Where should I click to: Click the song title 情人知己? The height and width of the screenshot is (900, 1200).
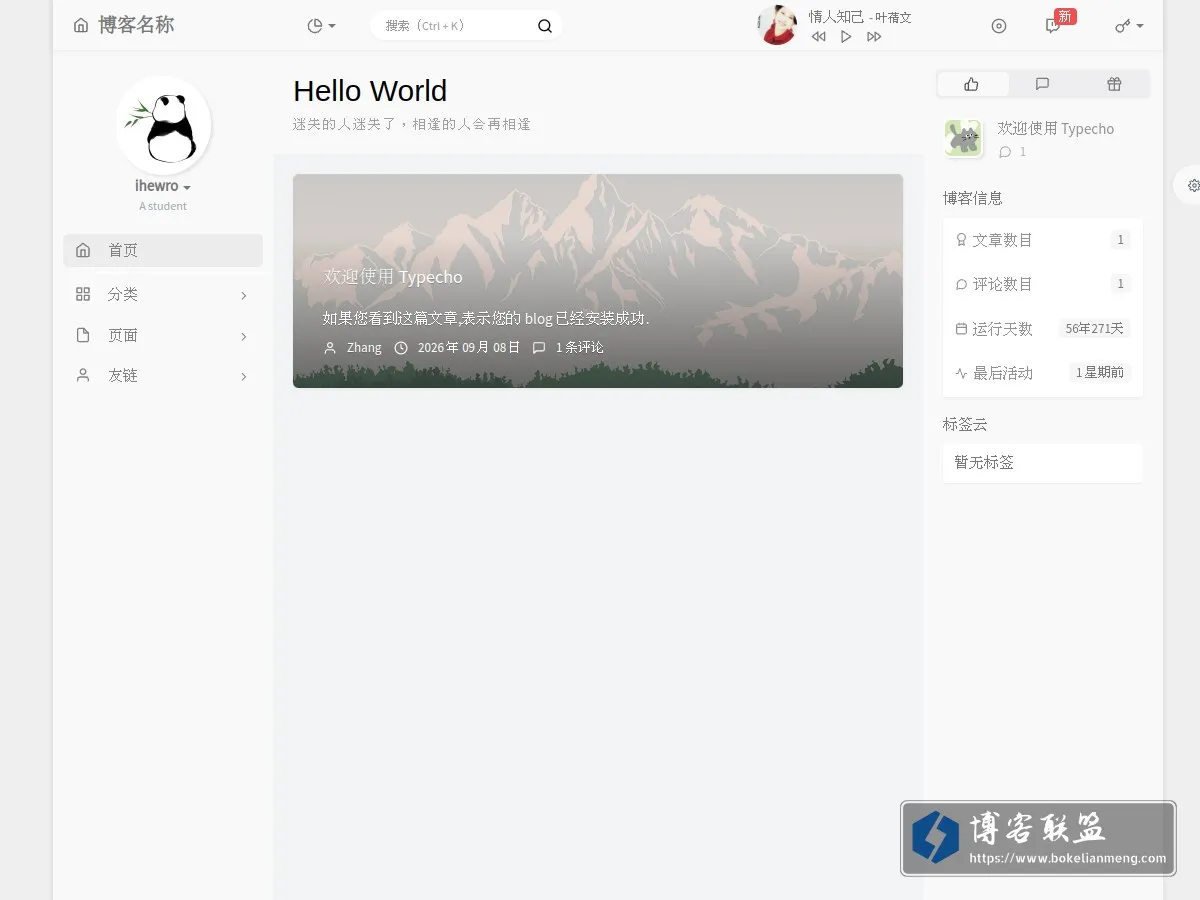(836, 16)
